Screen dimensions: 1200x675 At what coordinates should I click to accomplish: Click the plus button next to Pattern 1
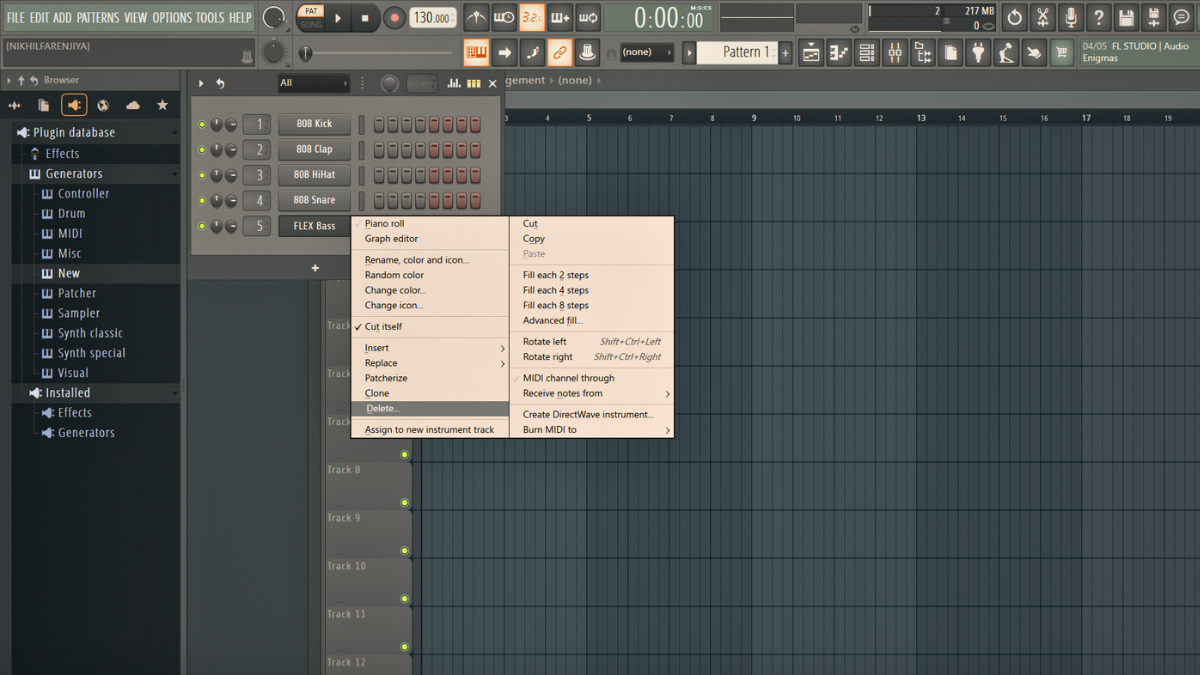786,52
